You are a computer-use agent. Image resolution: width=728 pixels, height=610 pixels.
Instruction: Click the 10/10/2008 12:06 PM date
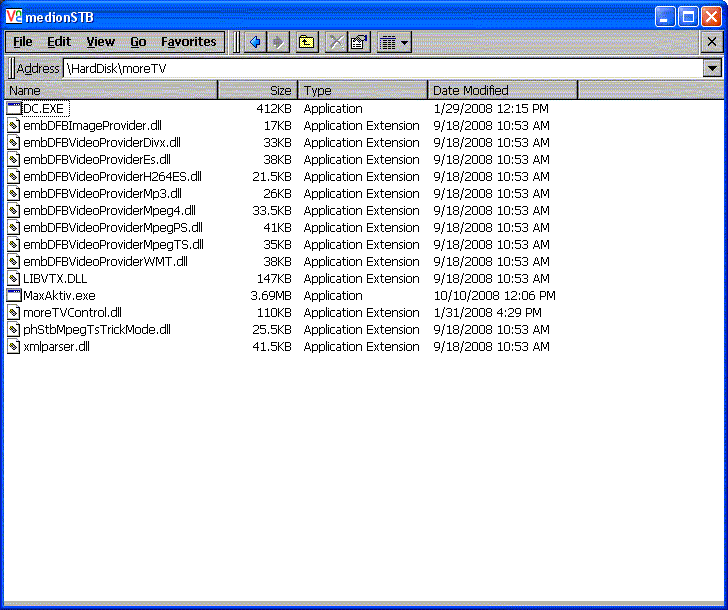pos(494,296)
